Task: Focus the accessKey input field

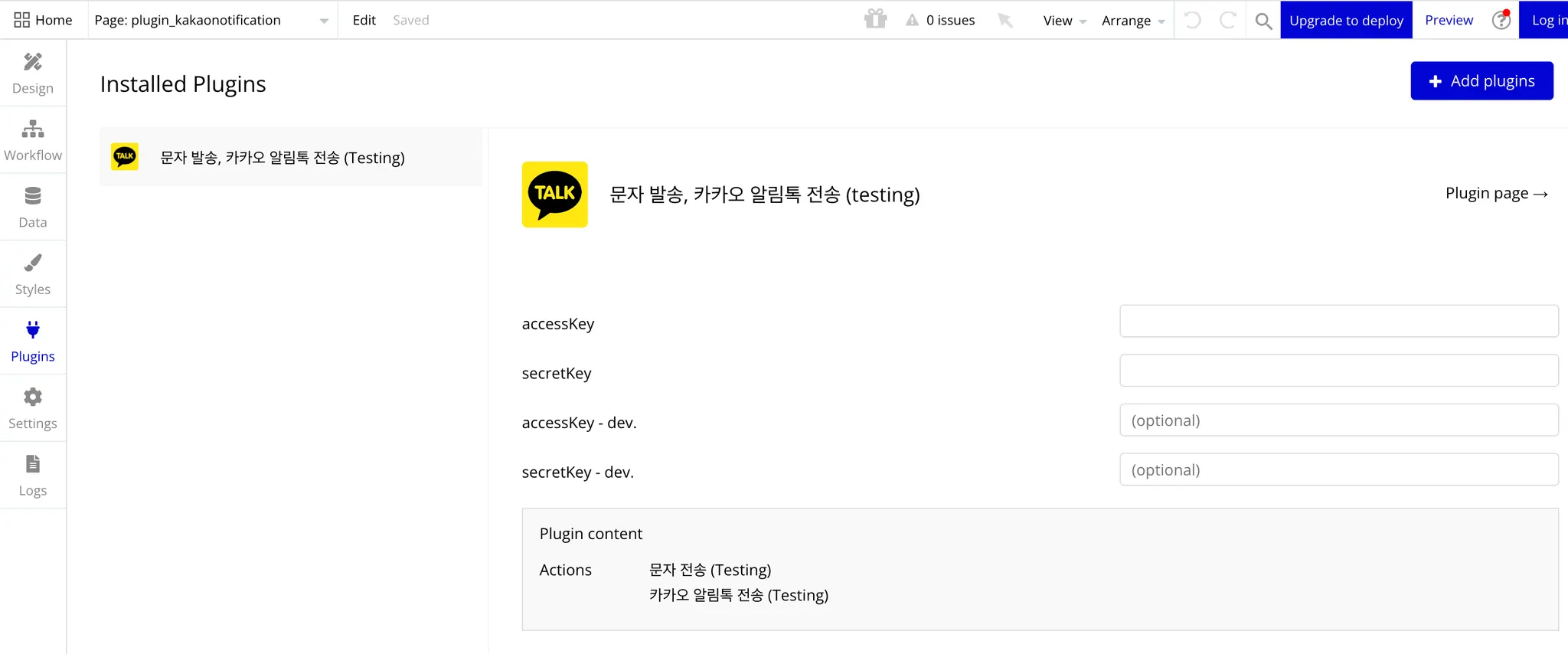Action: [1338, 321]
